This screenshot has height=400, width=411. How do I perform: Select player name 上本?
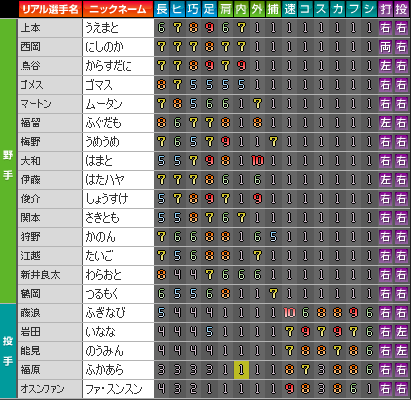[x=50, y=28]
